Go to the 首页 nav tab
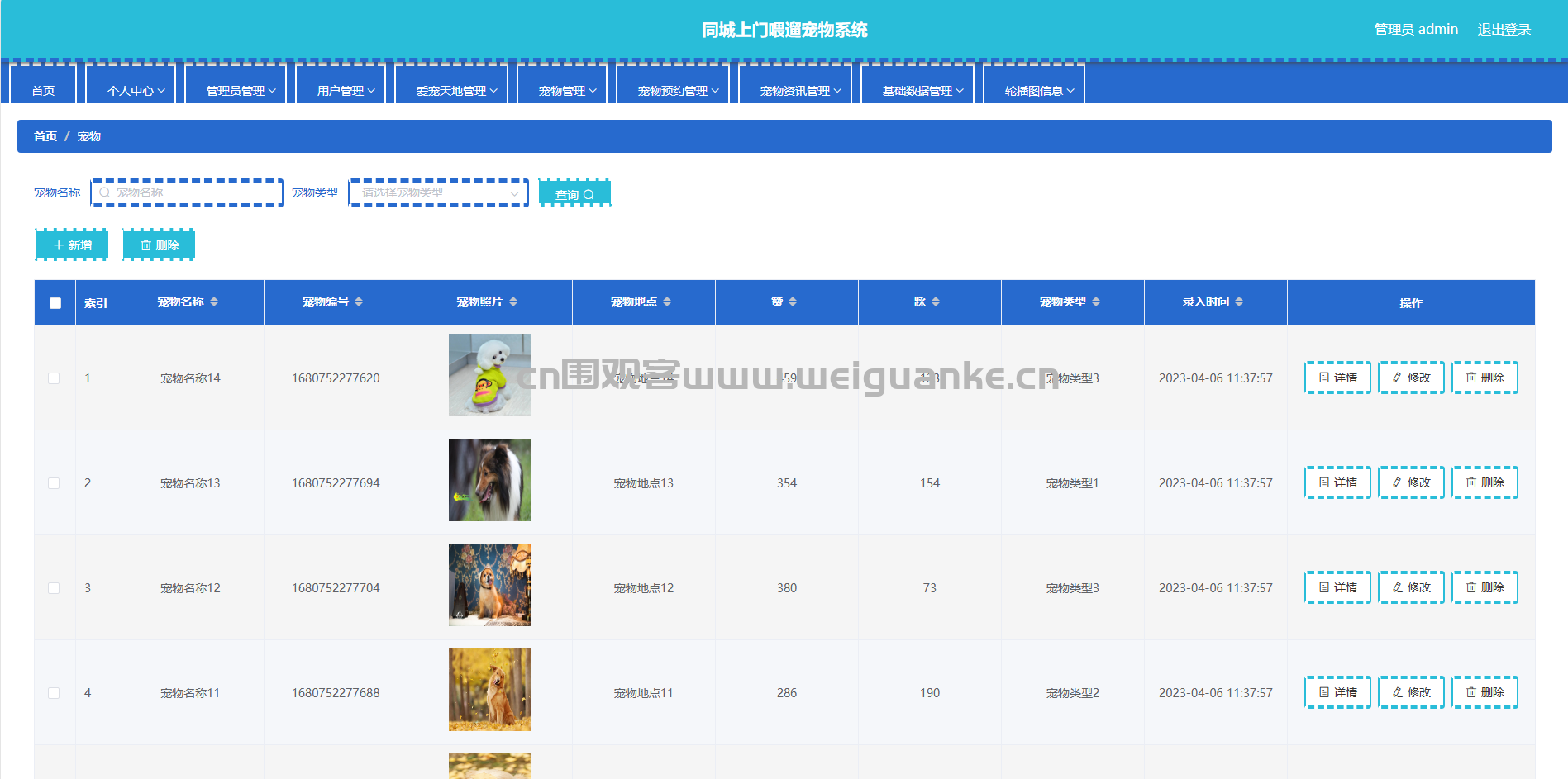 pos(43,85)
